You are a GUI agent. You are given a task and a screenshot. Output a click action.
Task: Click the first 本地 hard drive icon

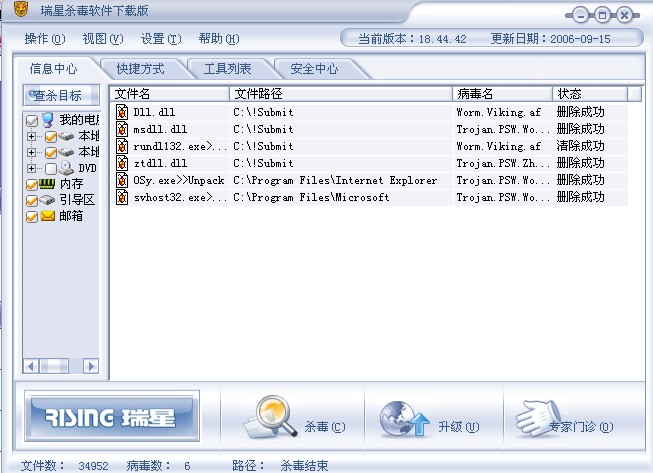[66, 136]
